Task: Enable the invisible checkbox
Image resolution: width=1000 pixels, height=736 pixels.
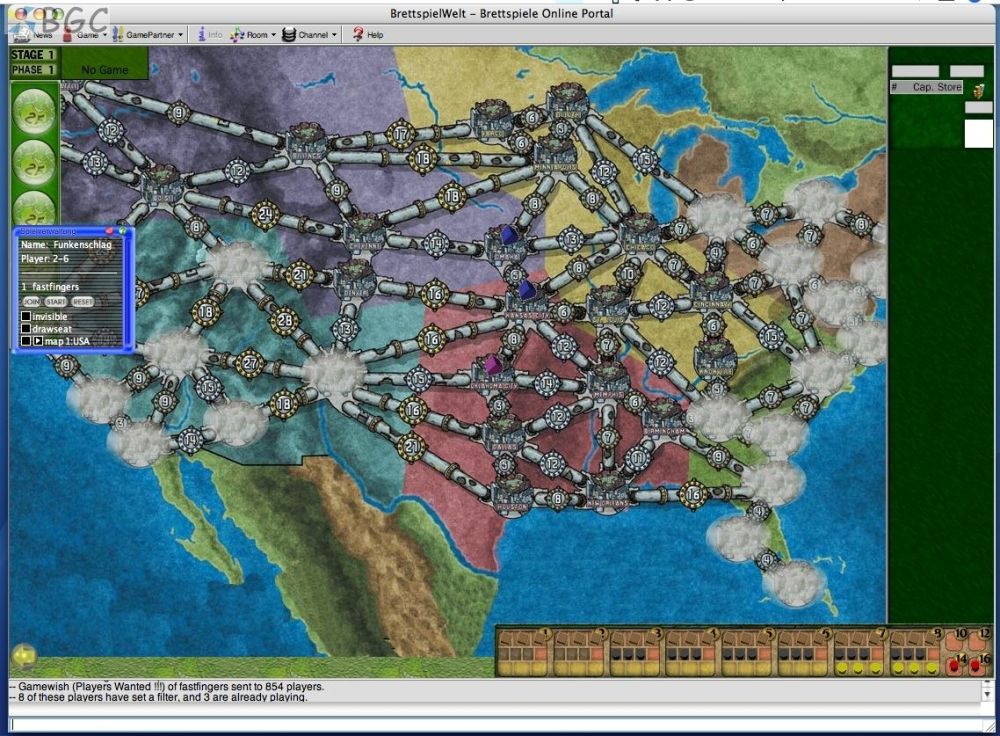Action: click(x=26, y=316)
